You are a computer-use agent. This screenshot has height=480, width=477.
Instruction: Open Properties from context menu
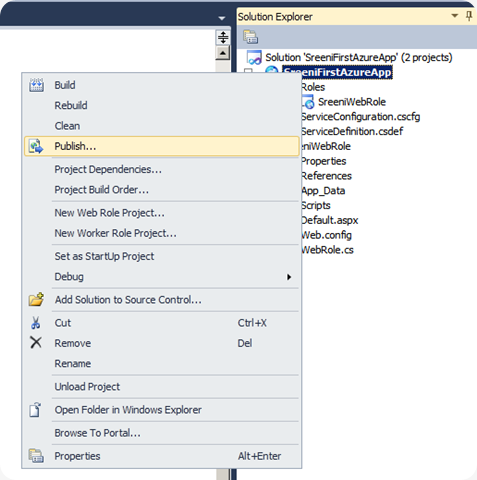[x=162, y=456]
